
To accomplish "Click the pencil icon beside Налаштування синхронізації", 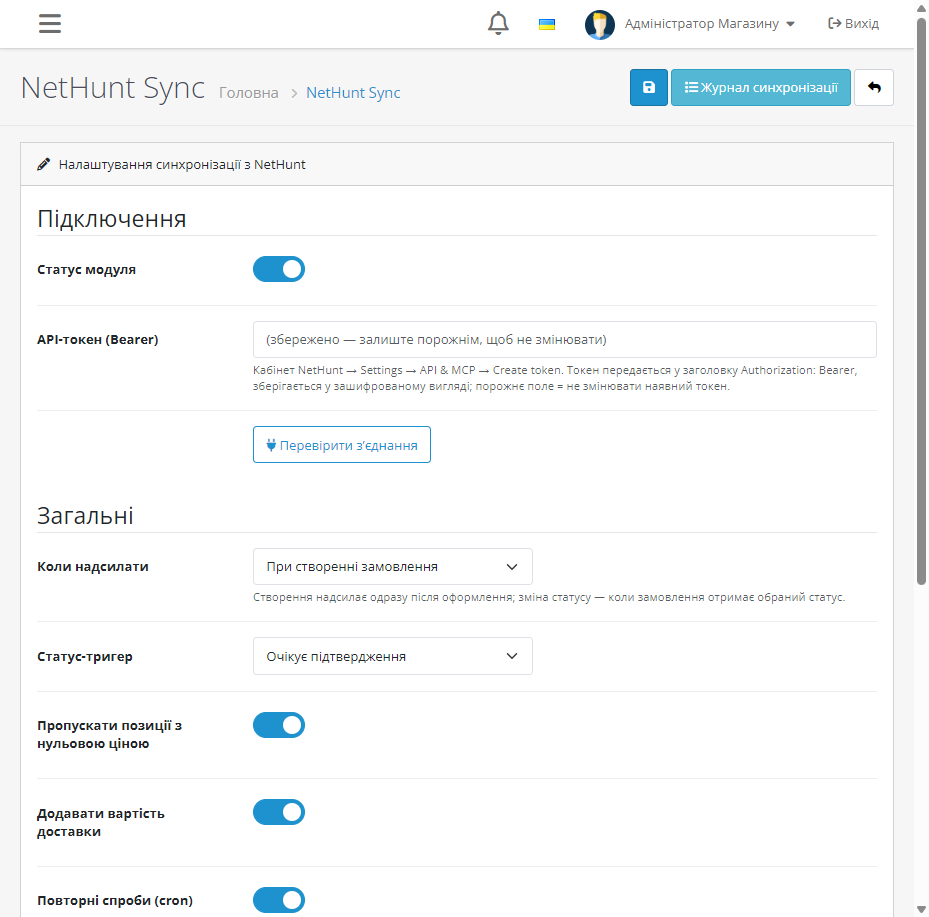I will tap(43, 164).
